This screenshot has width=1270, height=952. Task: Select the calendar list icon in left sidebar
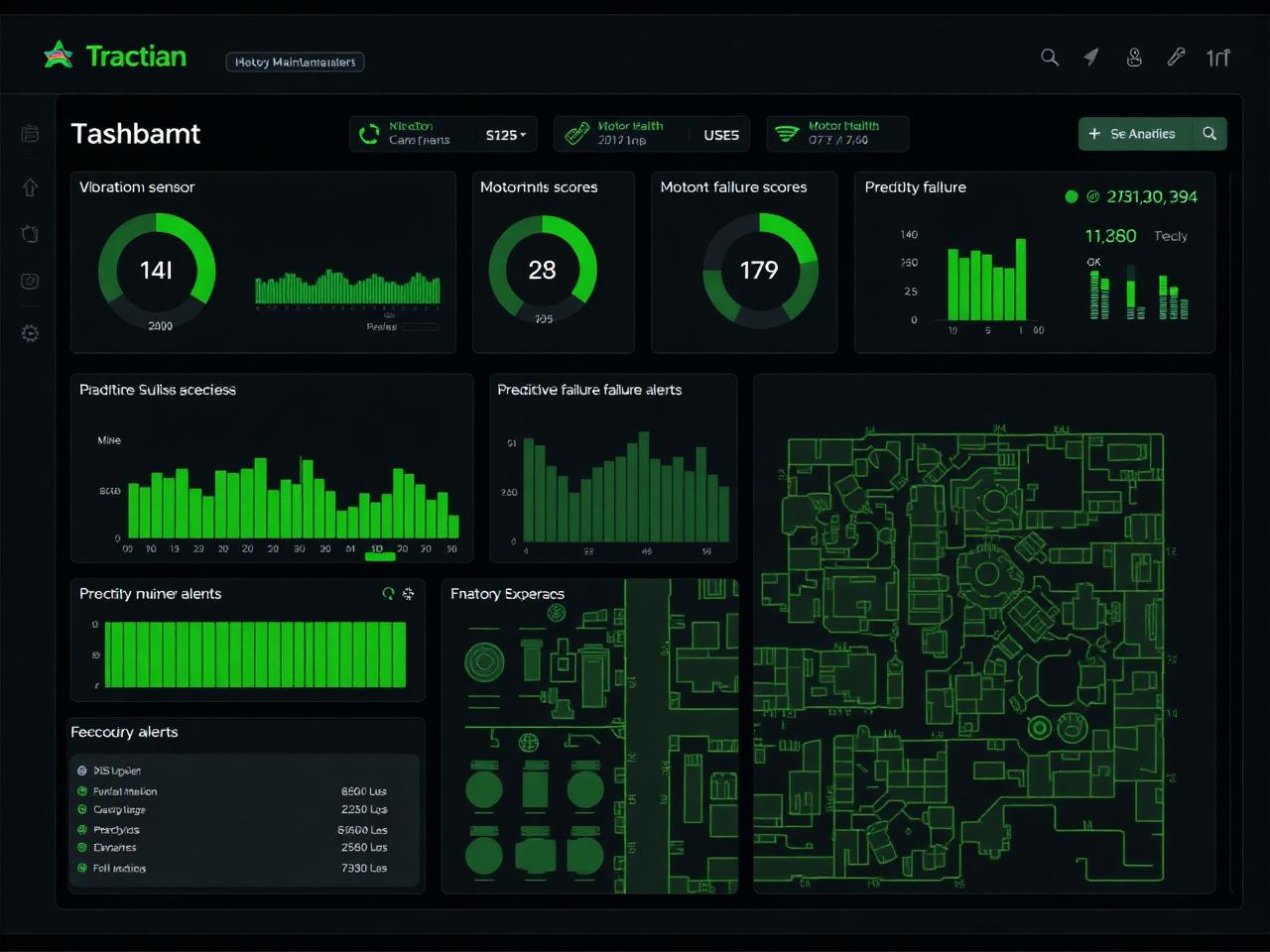30,134
